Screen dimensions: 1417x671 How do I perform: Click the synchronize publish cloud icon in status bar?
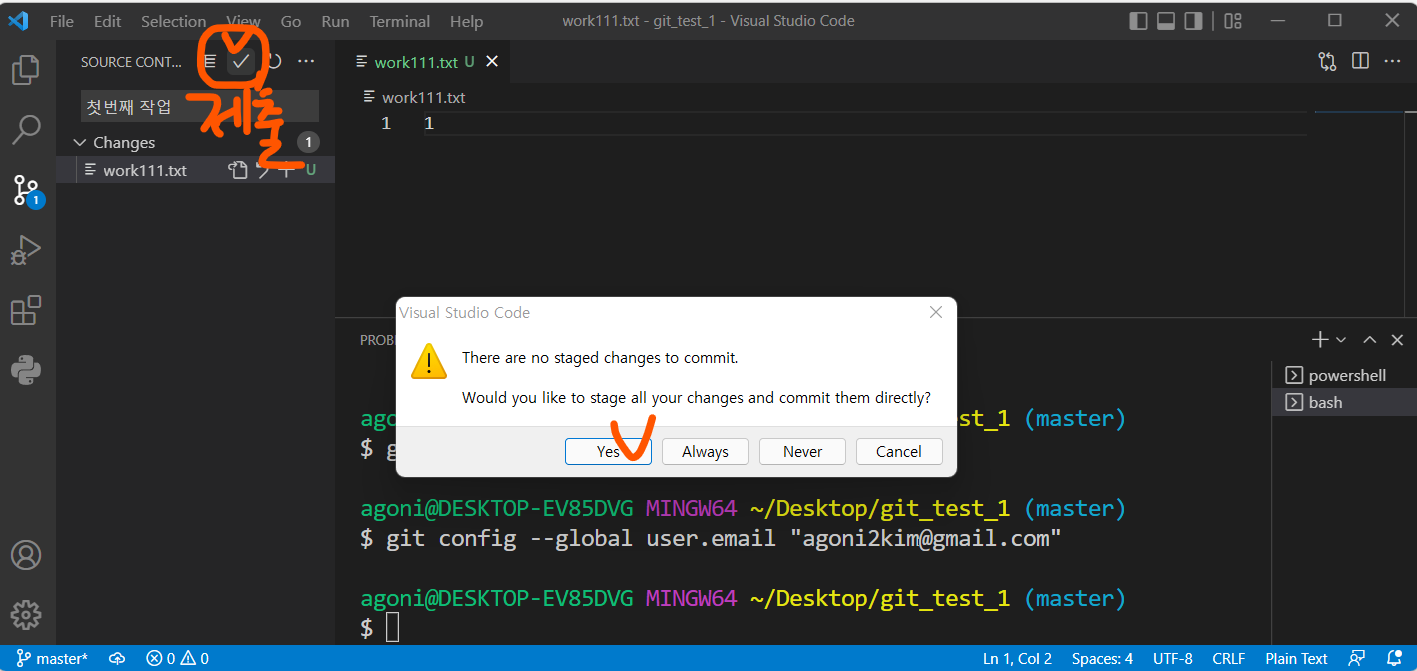[x=117, y=658]
